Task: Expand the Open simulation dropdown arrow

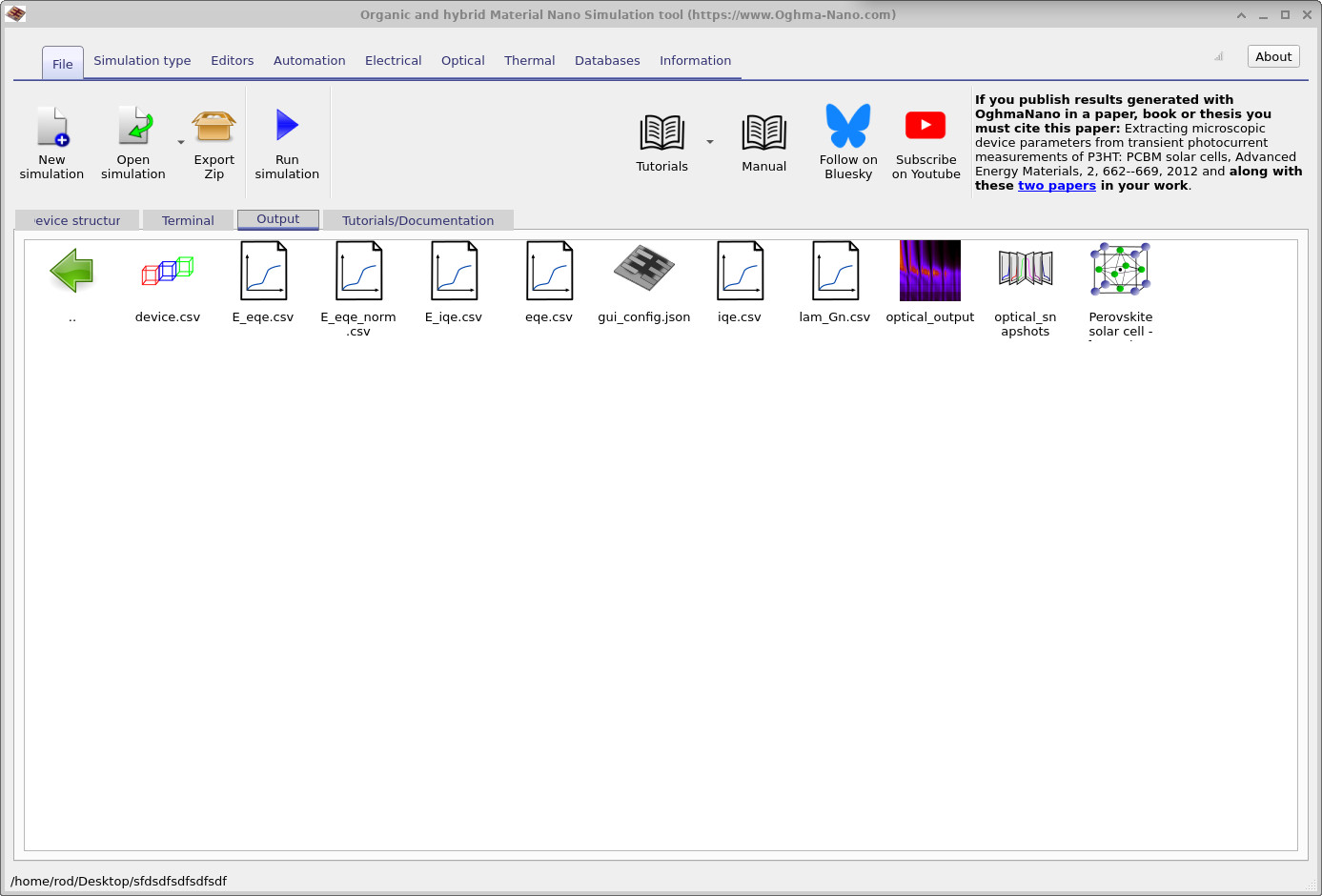Action: 181,143
